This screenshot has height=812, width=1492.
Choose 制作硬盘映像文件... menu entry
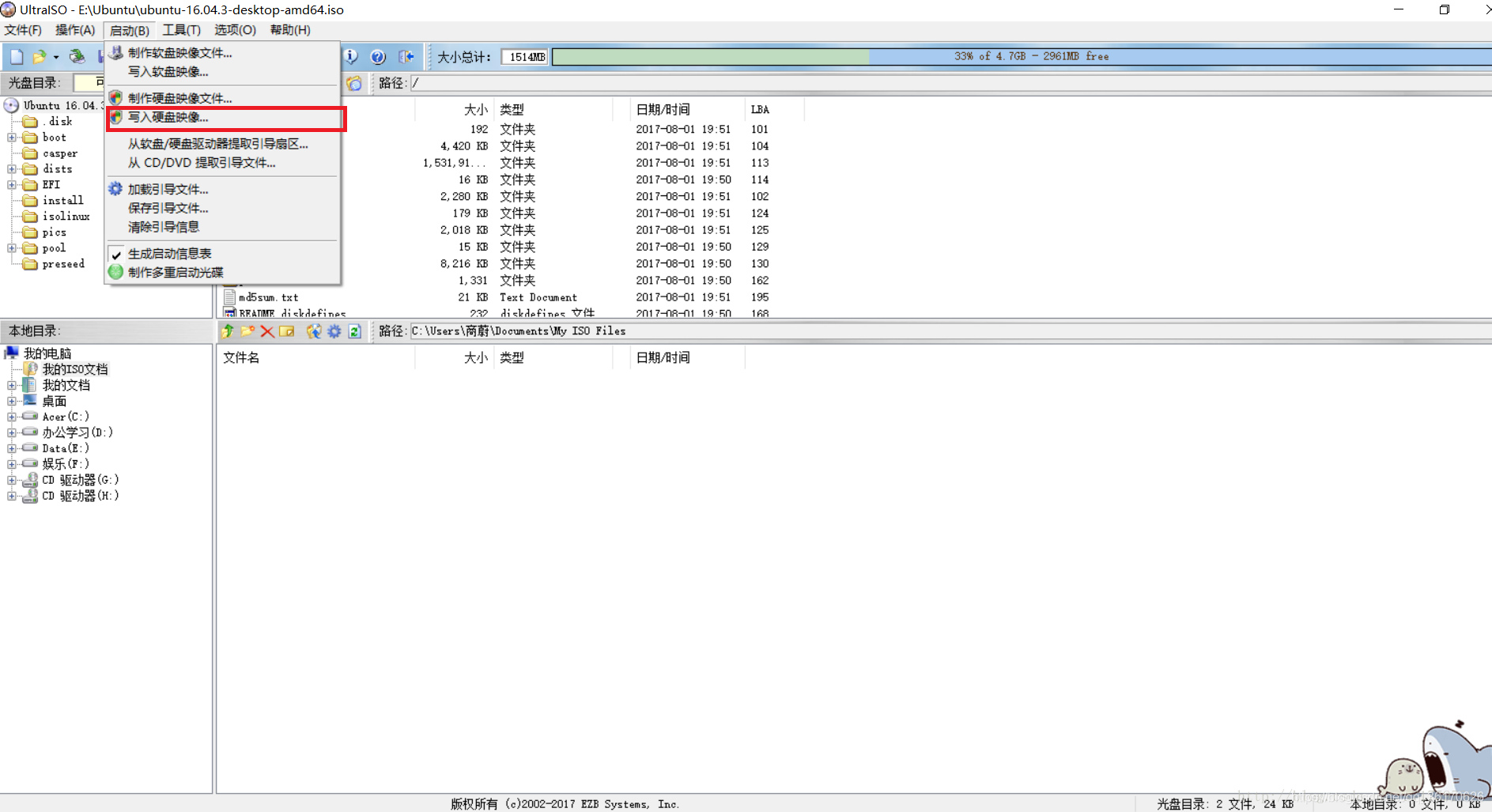pos(223,98)
